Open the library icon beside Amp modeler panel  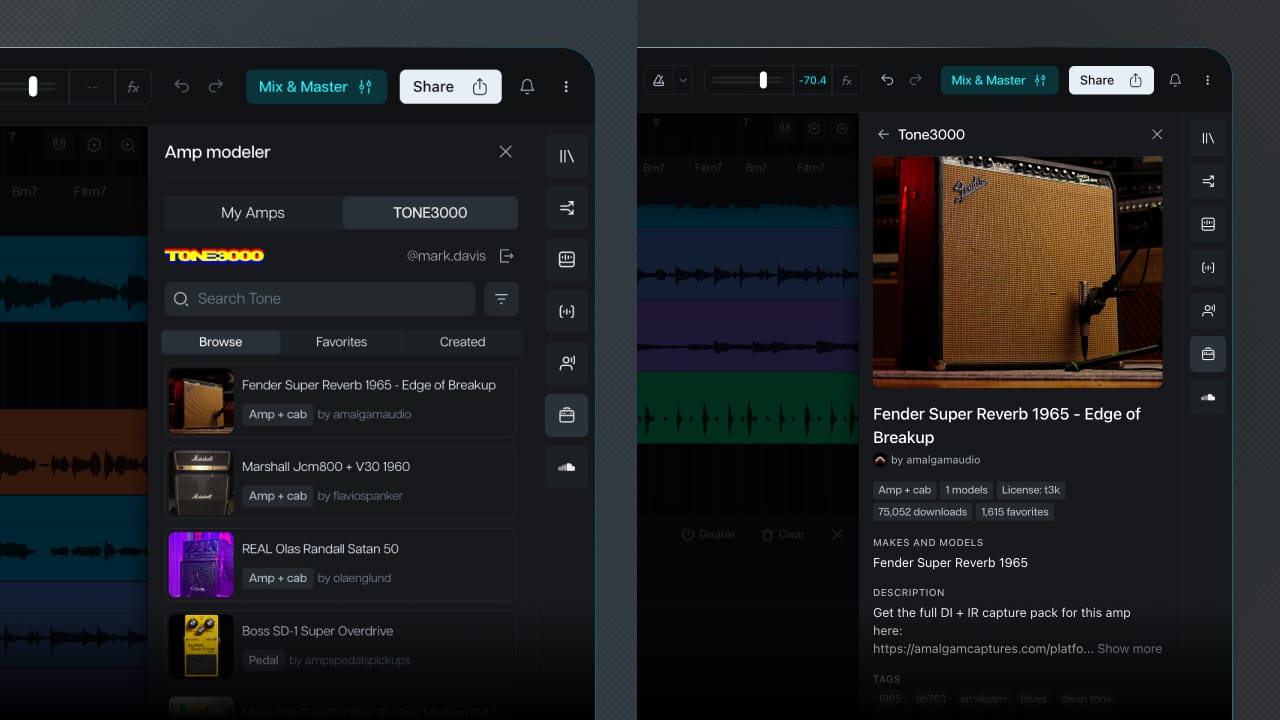pos(567,156)
